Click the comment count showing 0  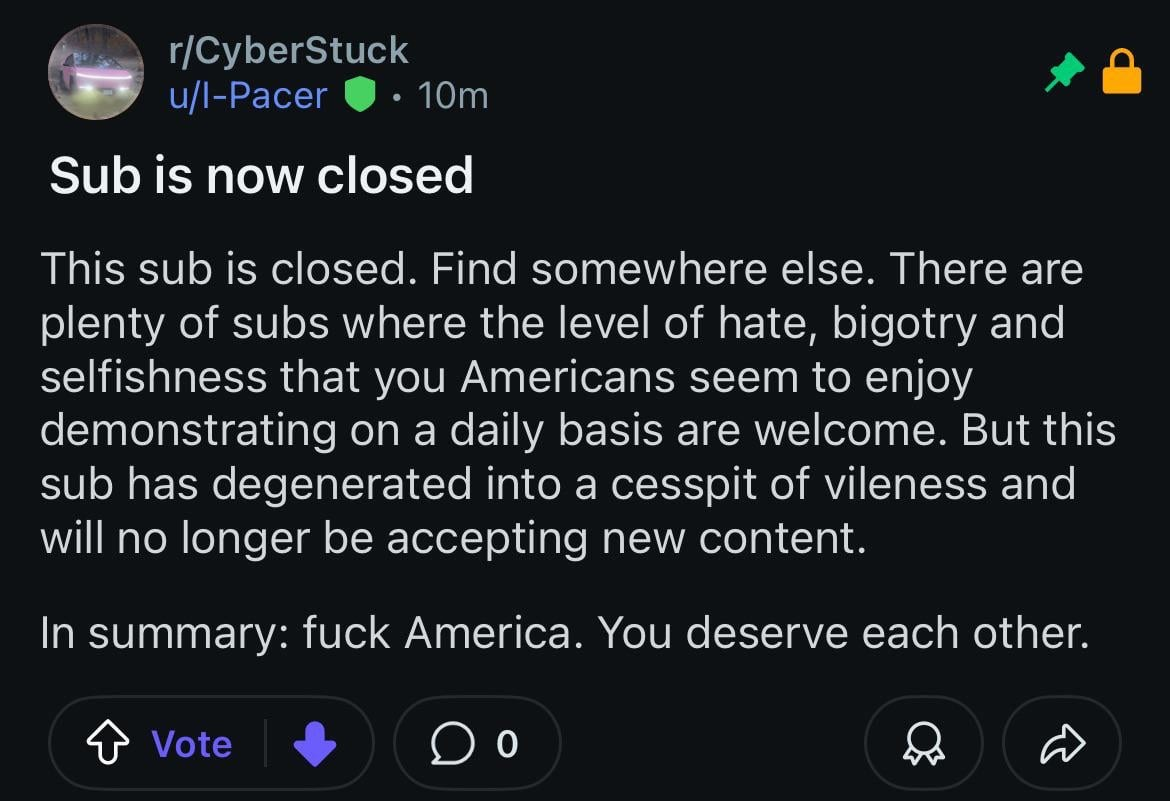click(x=507, y=744)
